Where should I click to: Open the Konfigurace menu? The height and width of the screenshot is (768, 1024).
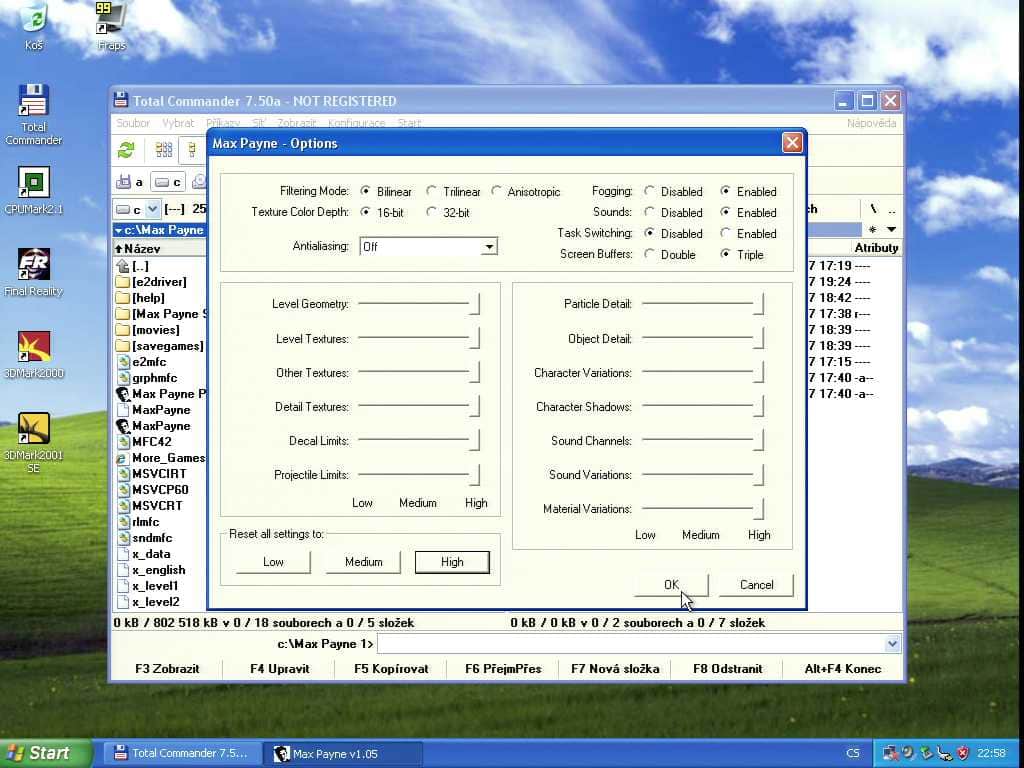[357, 123]
